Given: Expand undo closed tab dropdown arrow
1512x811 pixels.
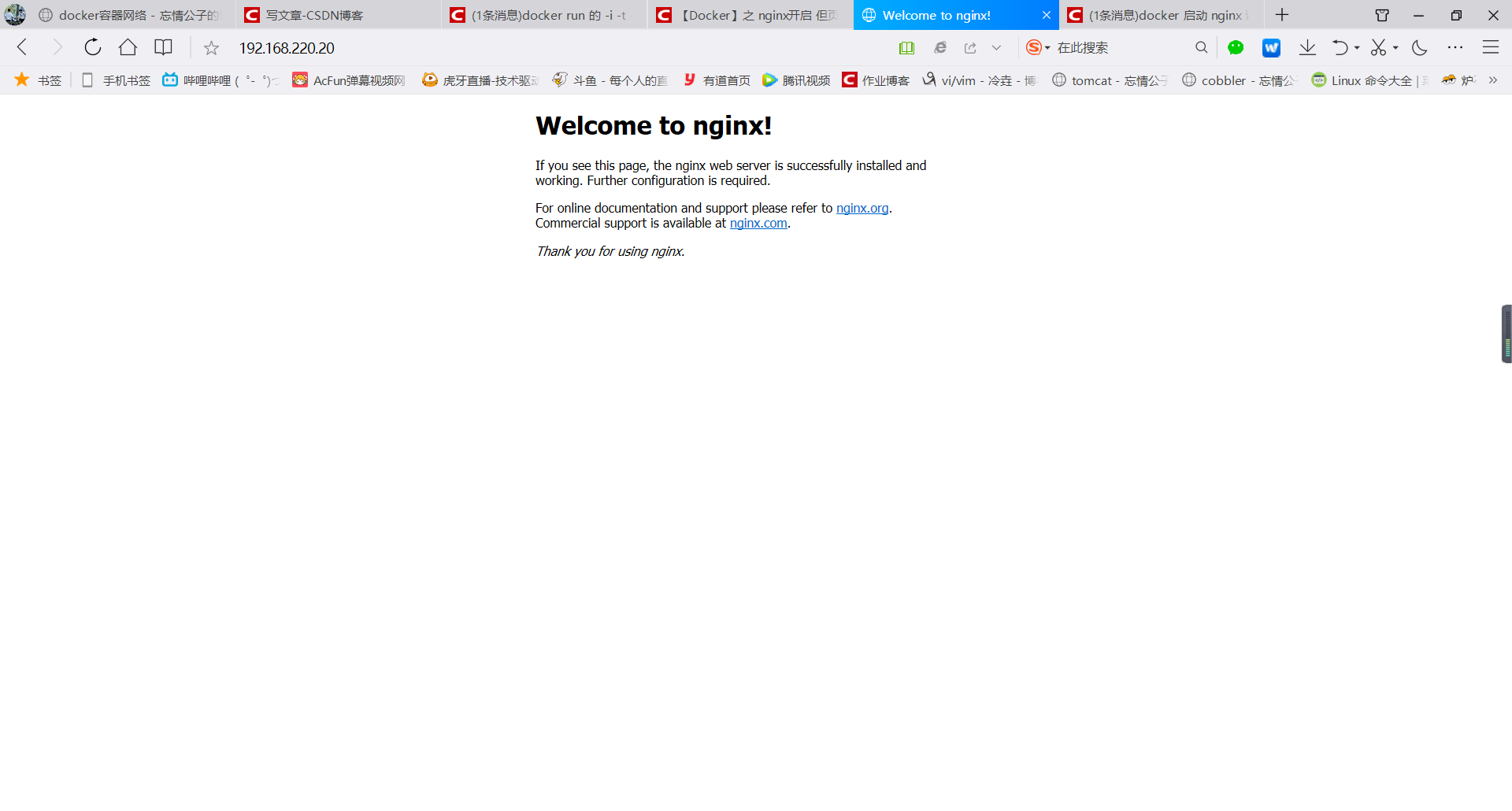Looking at the screenshot, I should (x=1357, y=48).
